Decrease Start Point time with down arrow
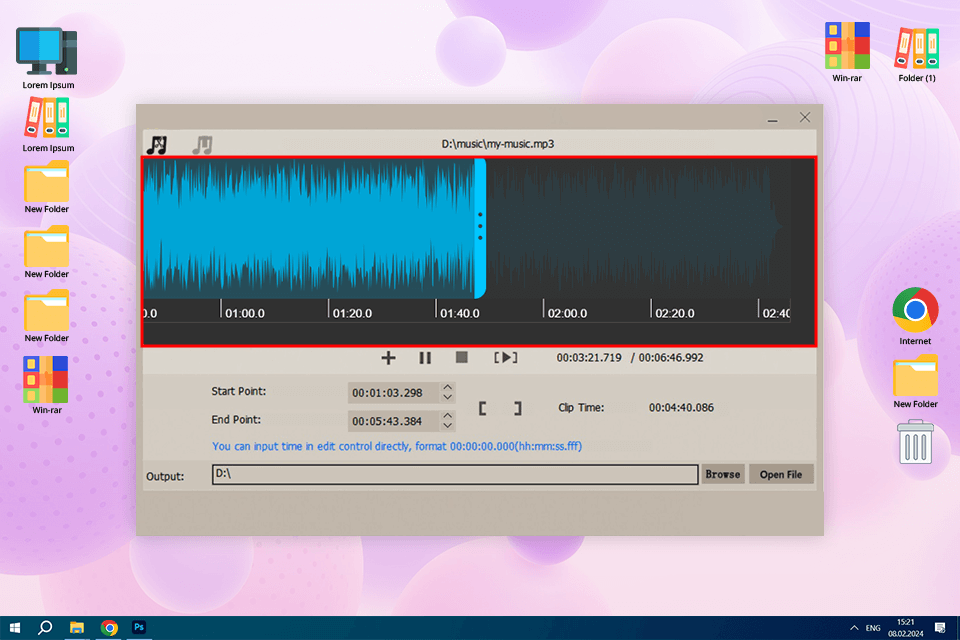 click(x=448, y=397)
